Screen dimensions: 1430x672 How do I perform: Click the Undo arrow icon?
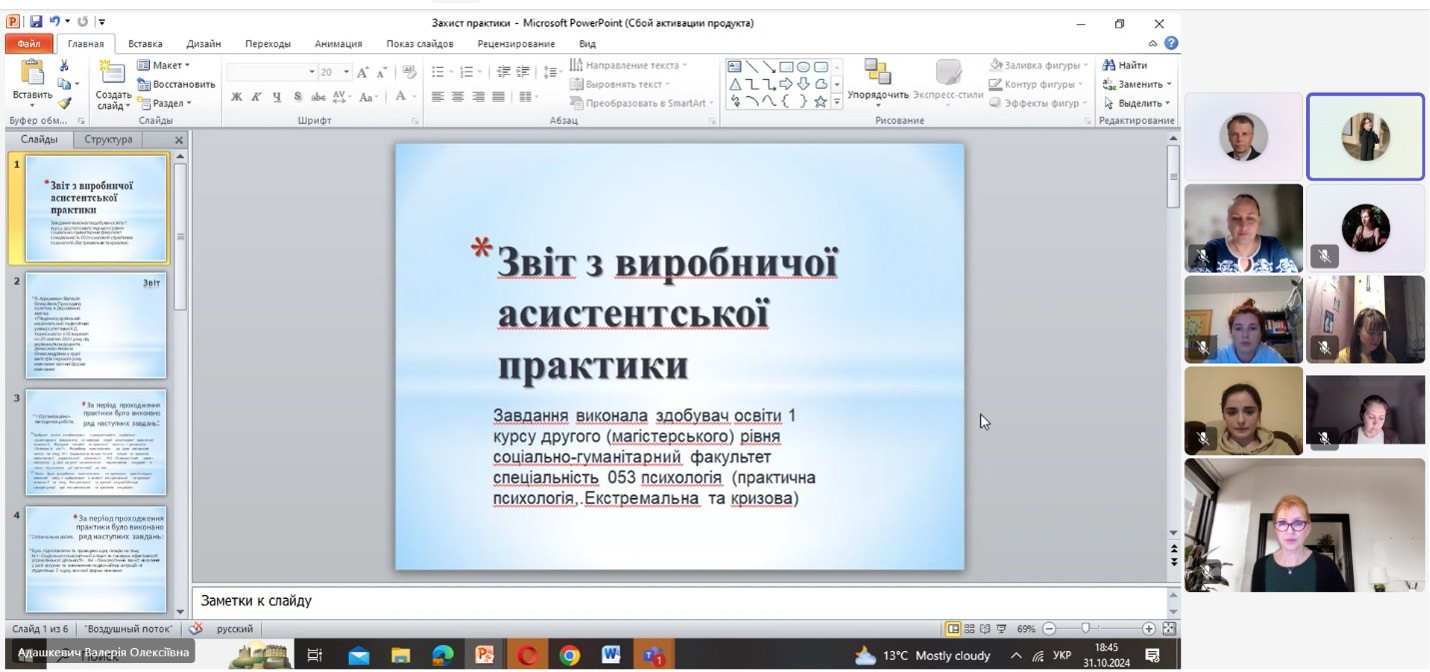pyautogui.click(x=56, y=22)
